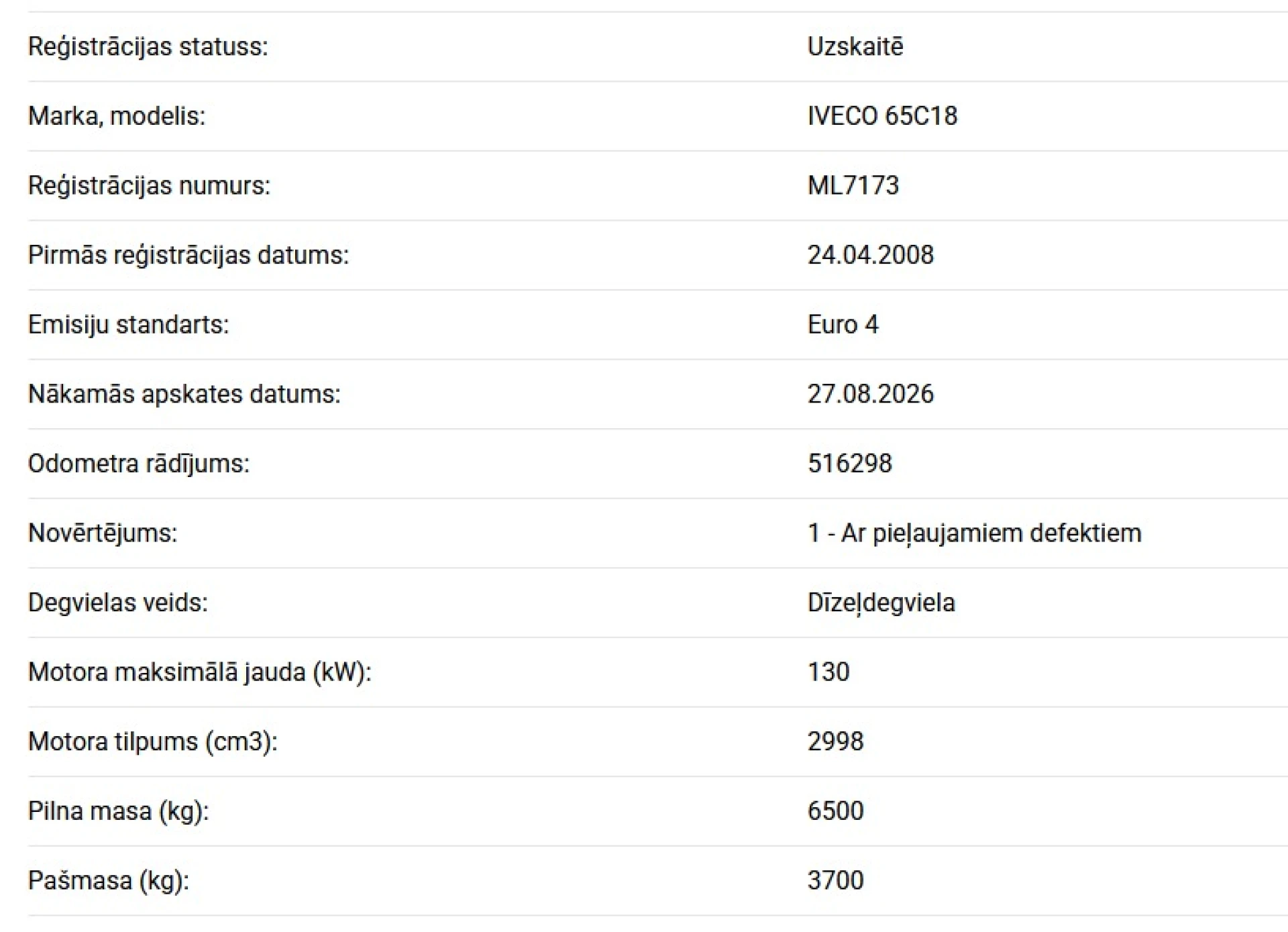The height and width of the screenshot is (932, 1288).
Task: Select the first registration date "24.04.2008"
Action: pos(870,255)
